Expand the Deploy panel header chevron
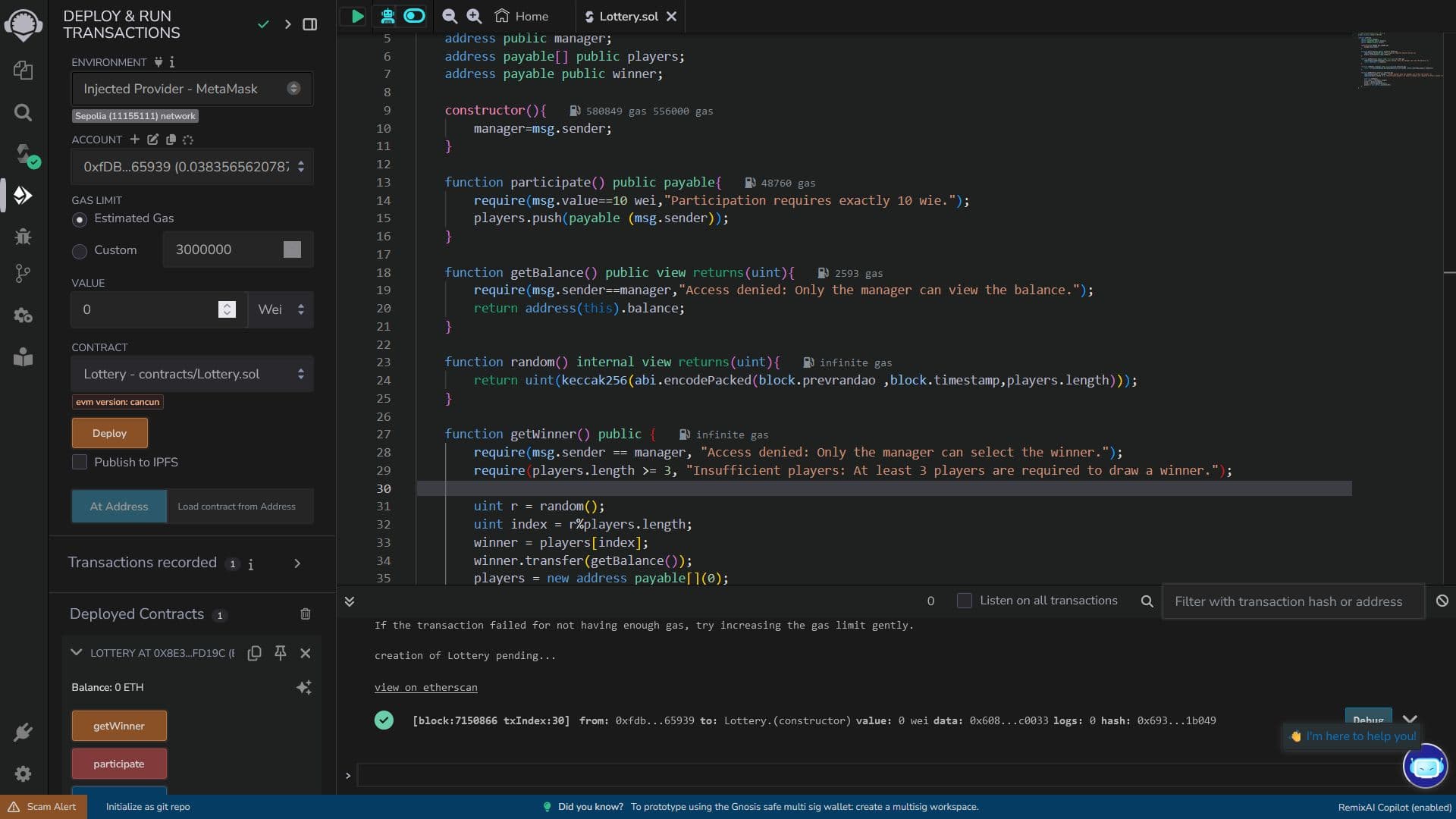 287,24
